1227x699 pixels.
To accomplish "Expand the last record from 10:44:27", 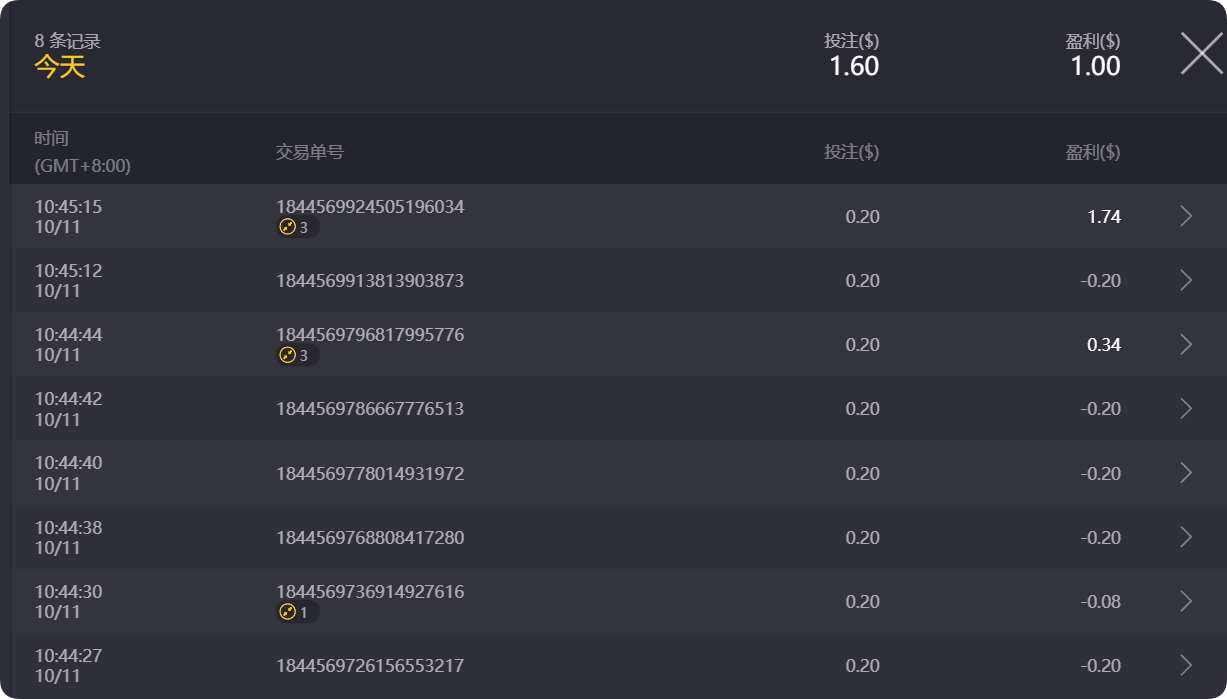I will pos(1186,665).
